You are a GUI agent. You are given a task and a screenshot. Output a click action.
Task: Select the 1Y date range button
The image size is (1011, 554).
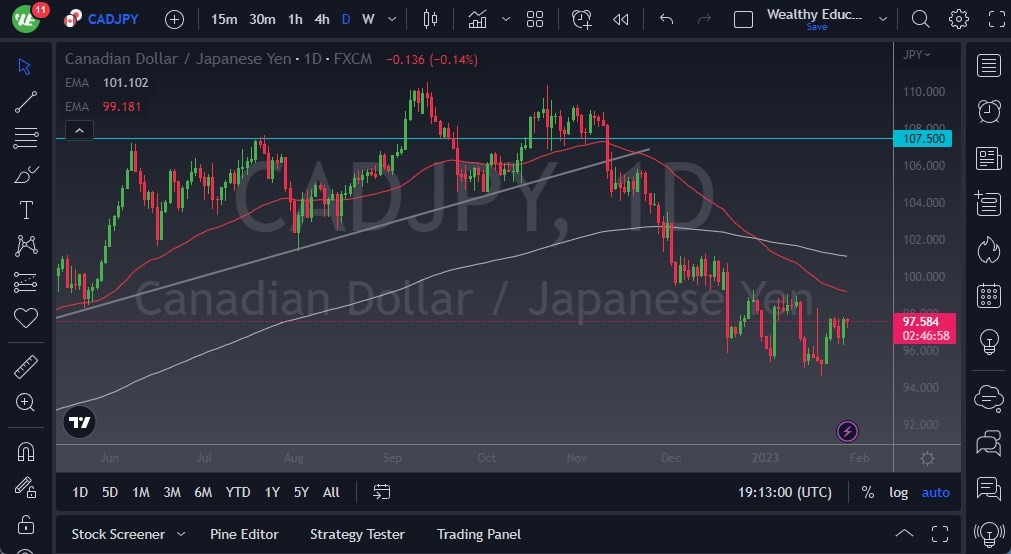(x=272, y=492)
